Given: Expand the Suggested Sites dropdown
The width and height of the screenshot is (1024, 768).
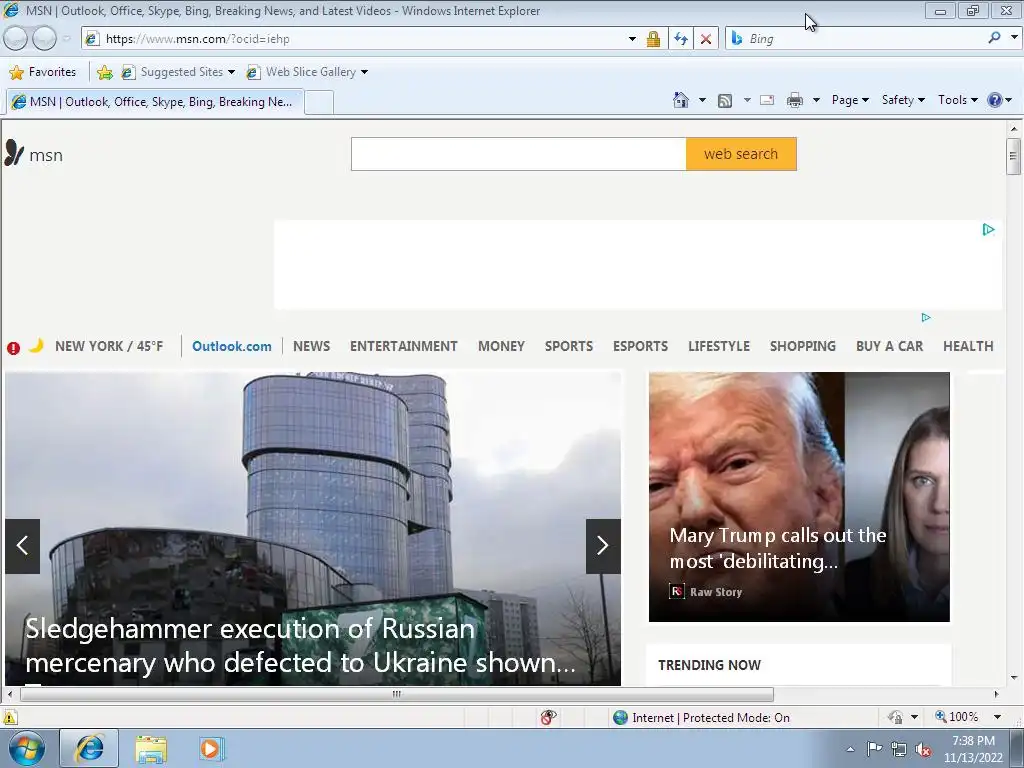Looking at the screenshot, I should coord(231,72).
